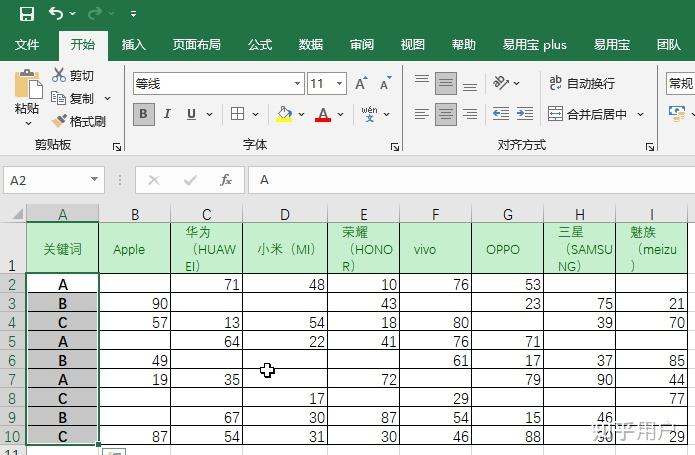The width and height of the screenshot is (695, 455).
Task: Click the decrease indent icon
Action: (501, 114)
